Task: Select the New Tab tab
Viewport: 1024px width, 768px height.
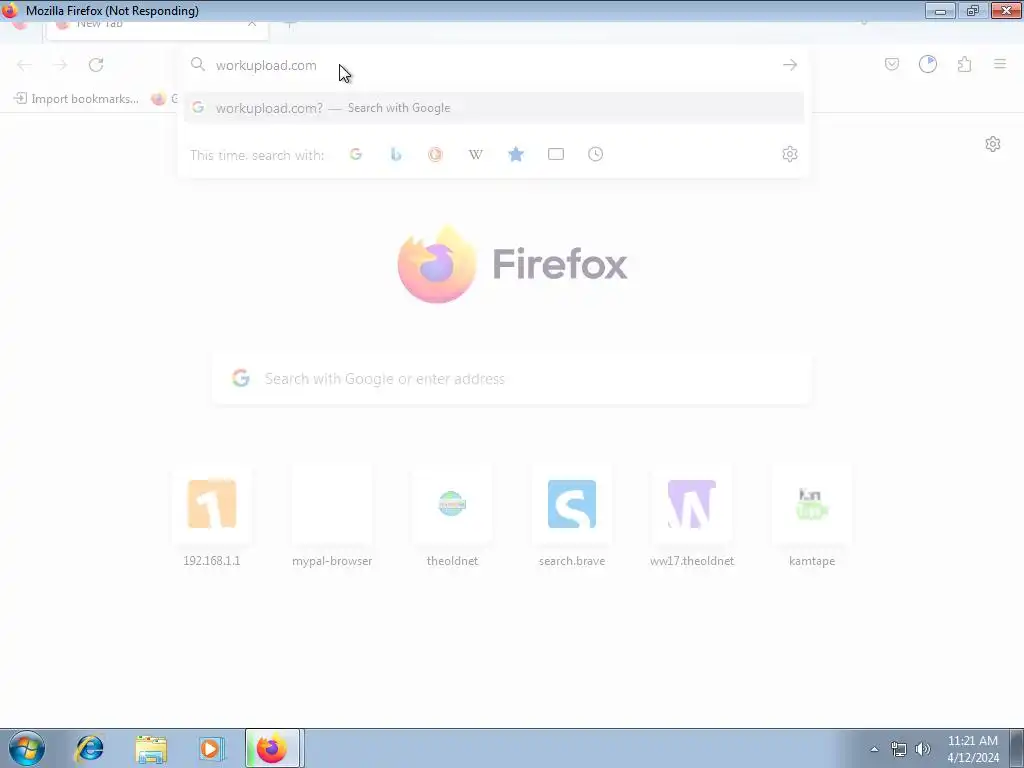Action: point(157,29)
